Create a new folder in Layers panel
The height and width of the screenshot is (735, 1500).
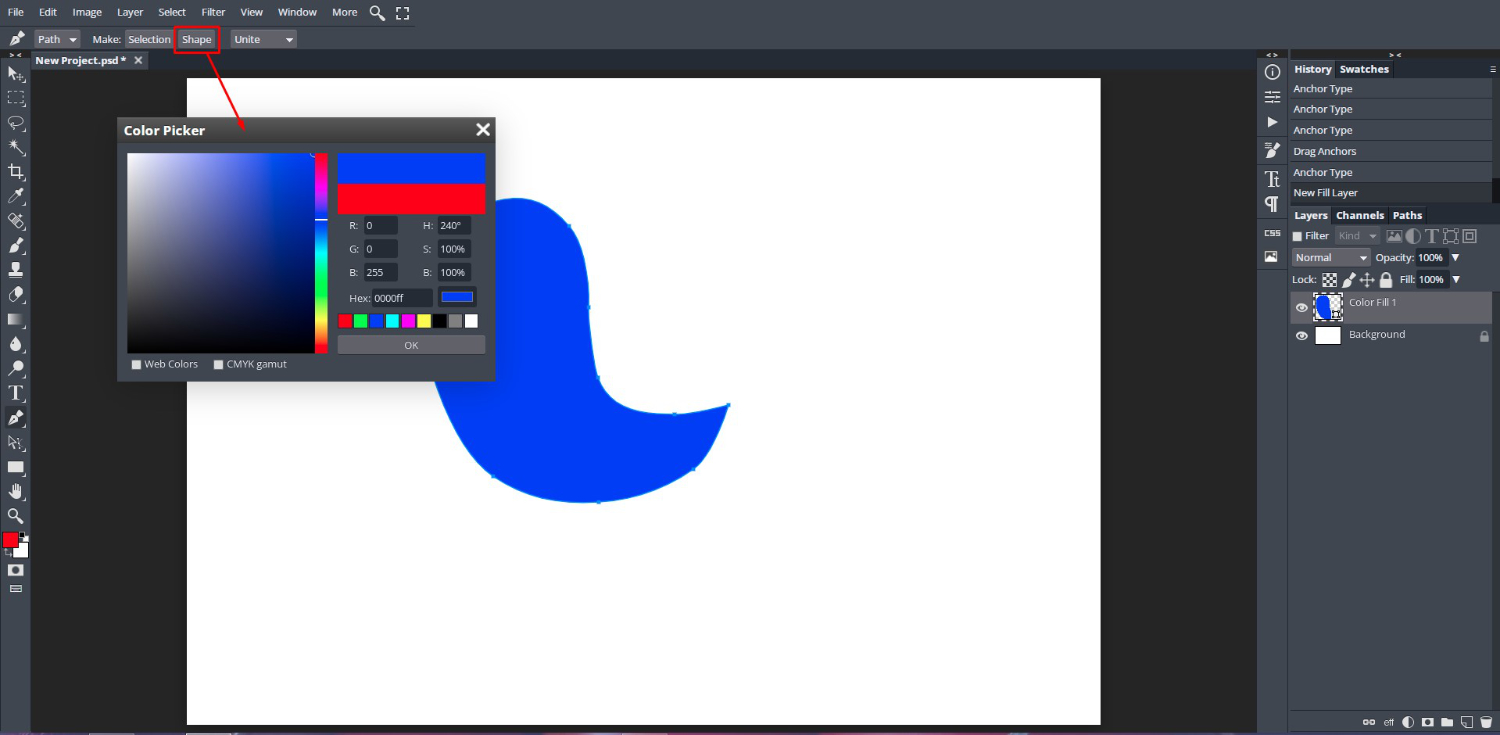pos(1447,721)
